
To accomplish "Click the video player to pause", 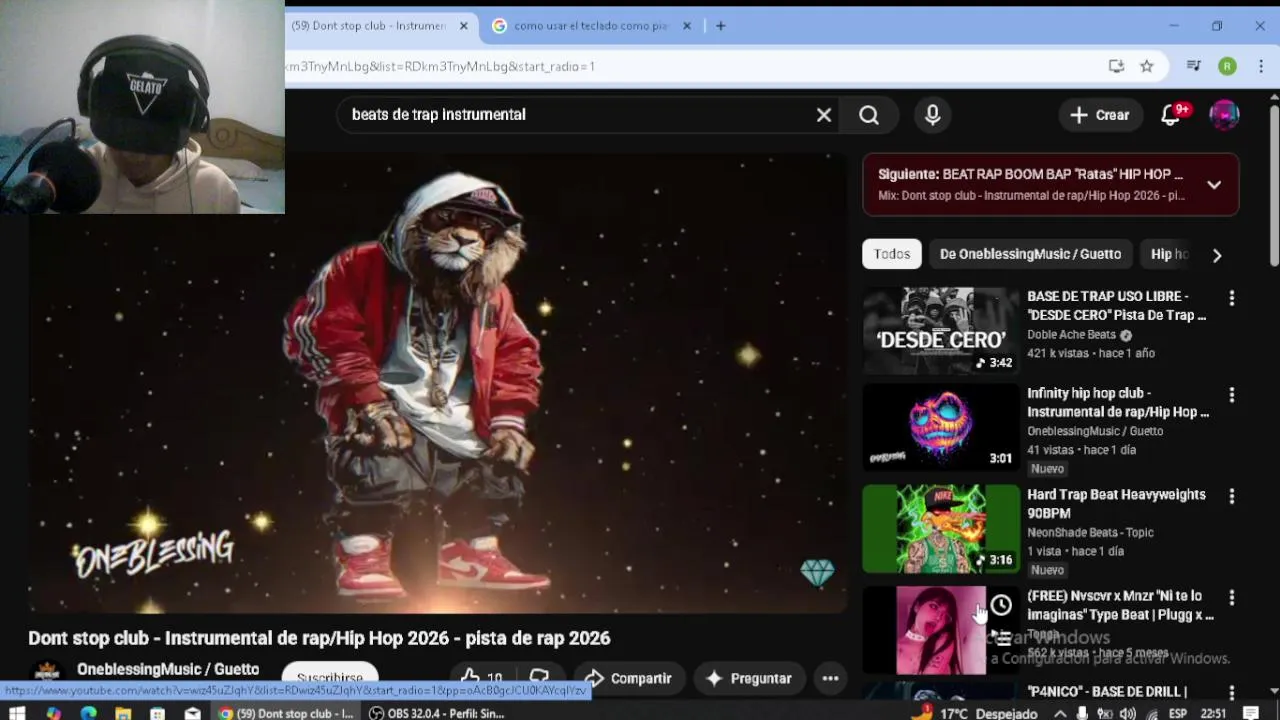I will click(438, 385).
